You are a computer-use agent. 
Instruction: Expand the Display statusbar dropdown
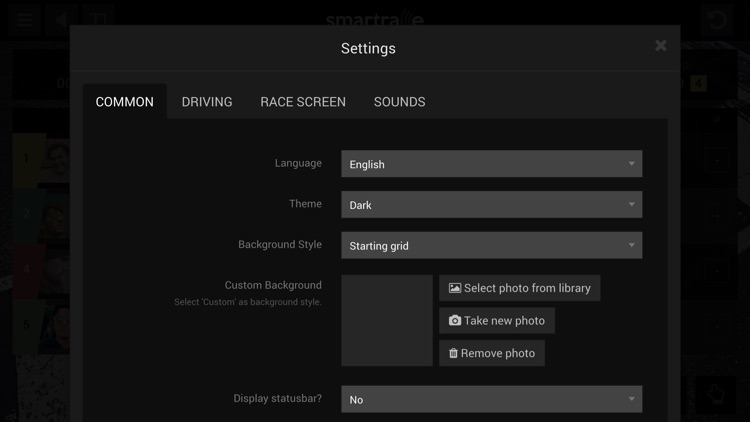point(491,400)
